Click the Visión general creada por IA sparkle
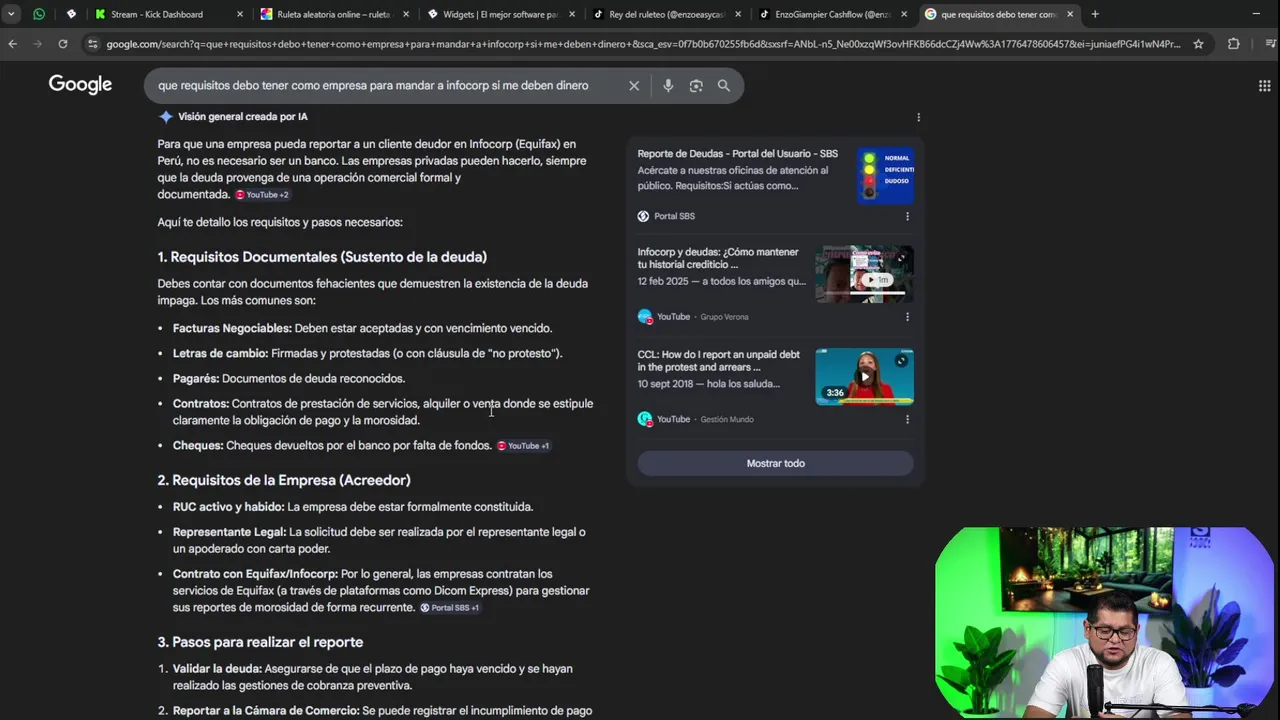The height and width of the screenshot is (720, 1280). (166, 117)
